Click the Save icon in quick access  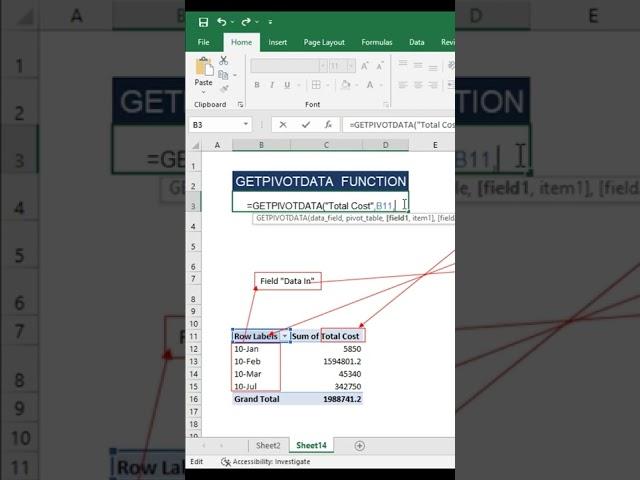point(203,22)
